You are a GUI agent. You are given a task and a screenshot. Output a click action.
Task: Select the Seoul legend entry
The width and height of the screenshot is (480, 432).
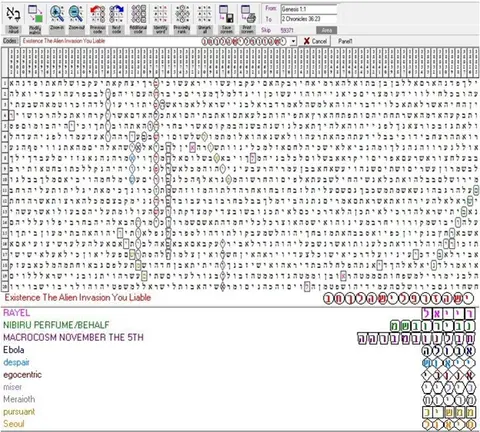pyautogui.click(x=14, y=424)
